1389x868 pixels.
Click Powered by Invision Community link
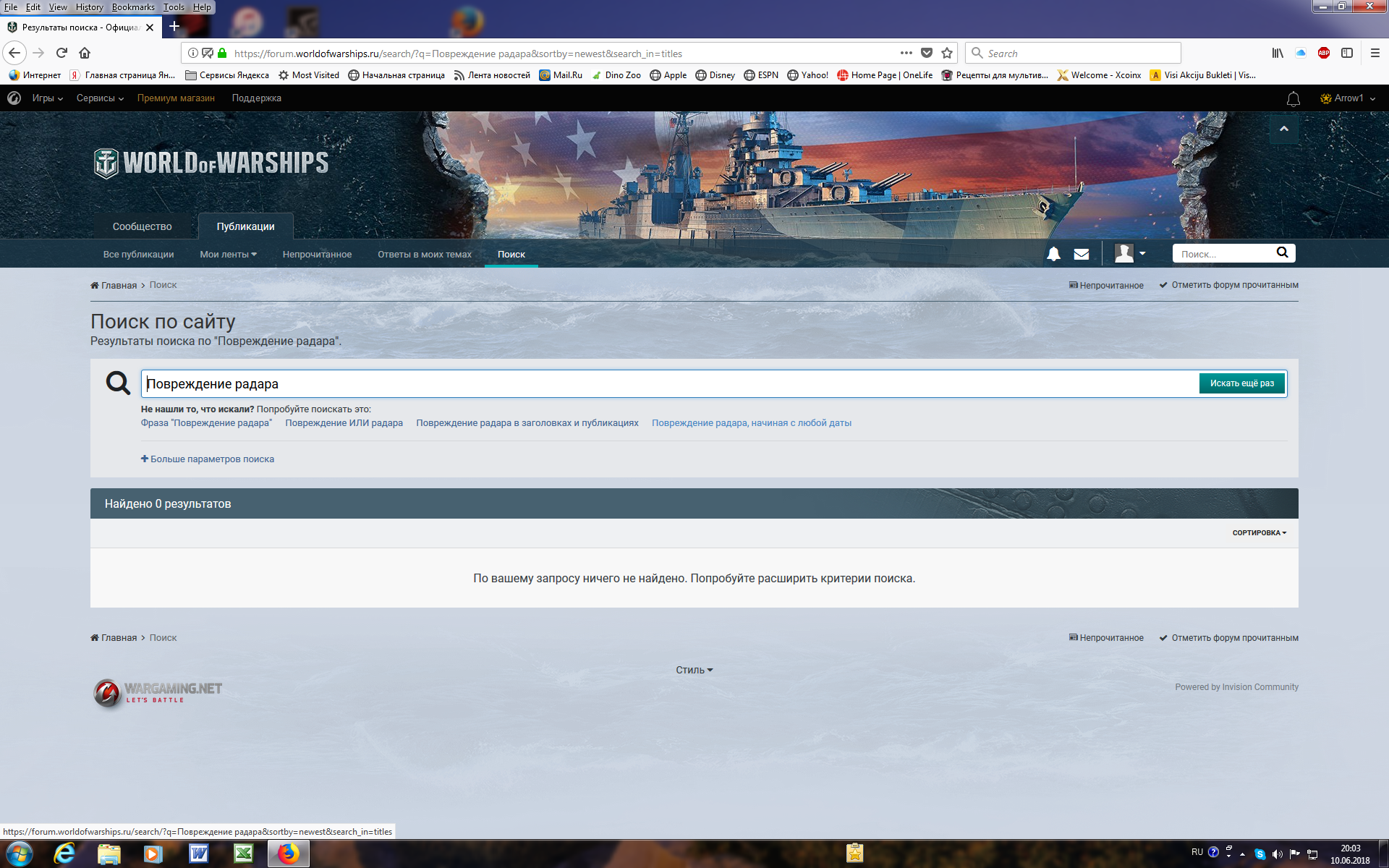point(1236,687)
